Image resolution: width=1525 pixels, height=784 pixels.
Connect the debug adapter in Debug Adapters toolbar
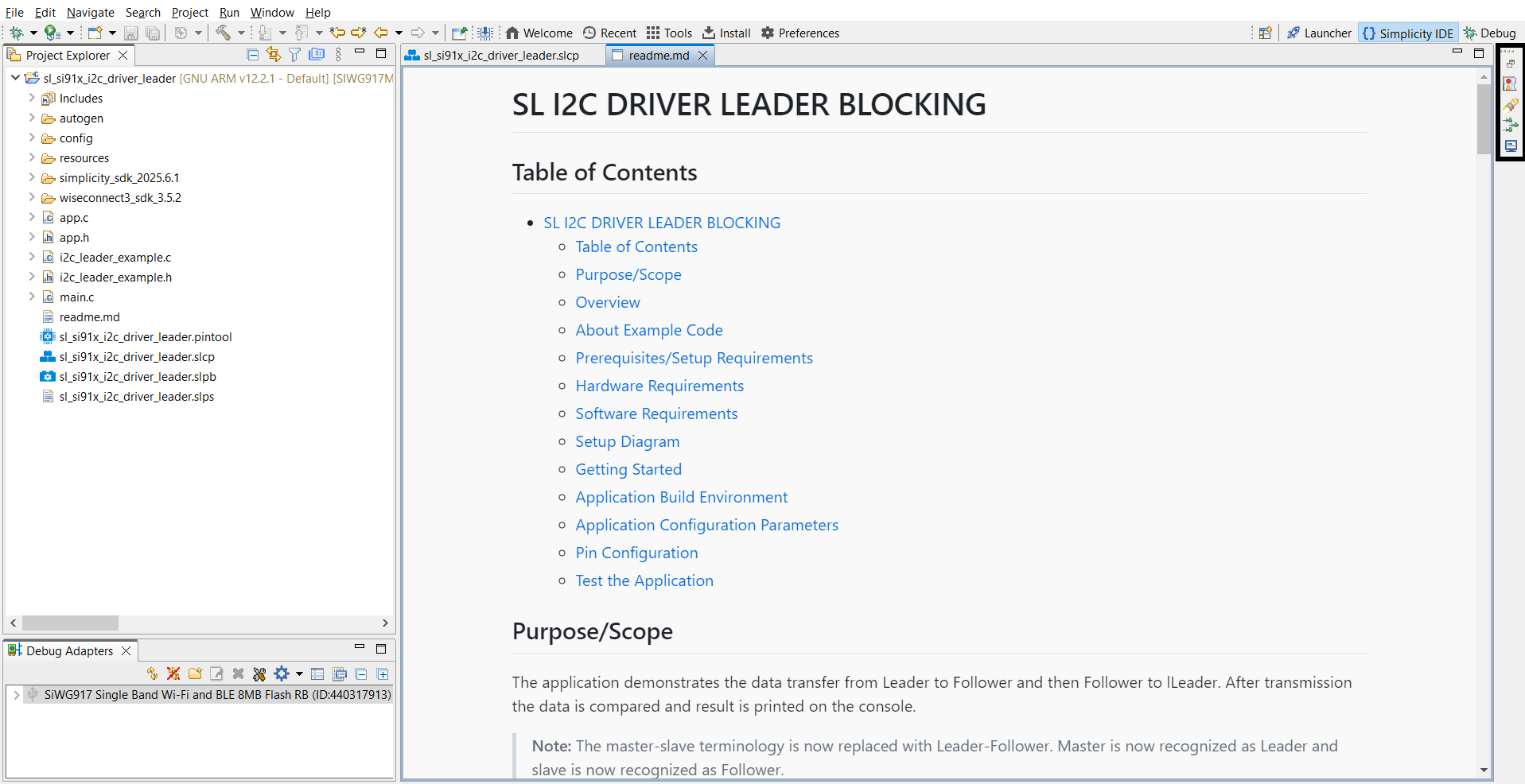tap(151, 673)
